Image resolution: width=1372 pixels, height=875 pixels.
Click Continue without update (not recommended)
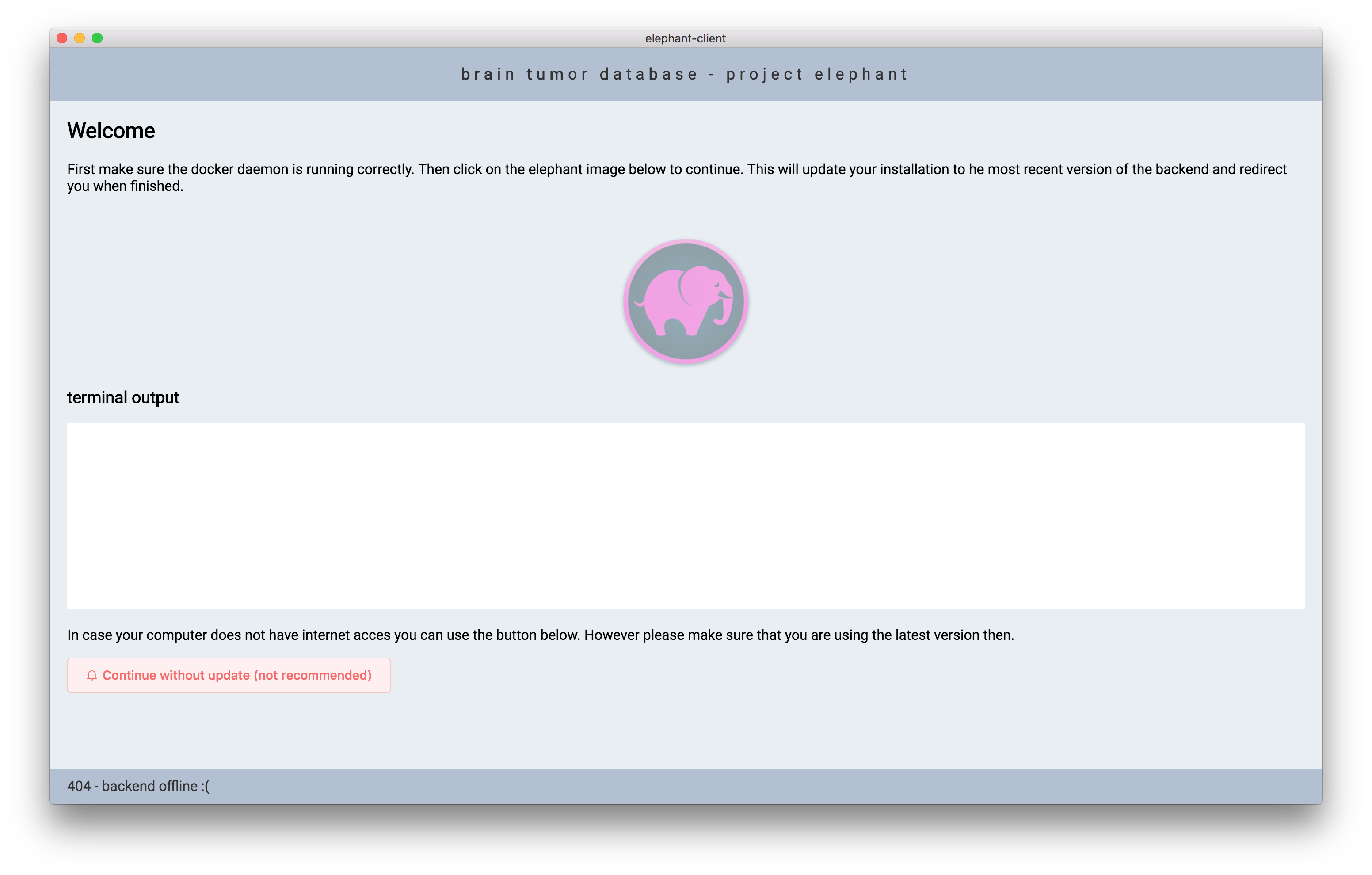(228, 675)
